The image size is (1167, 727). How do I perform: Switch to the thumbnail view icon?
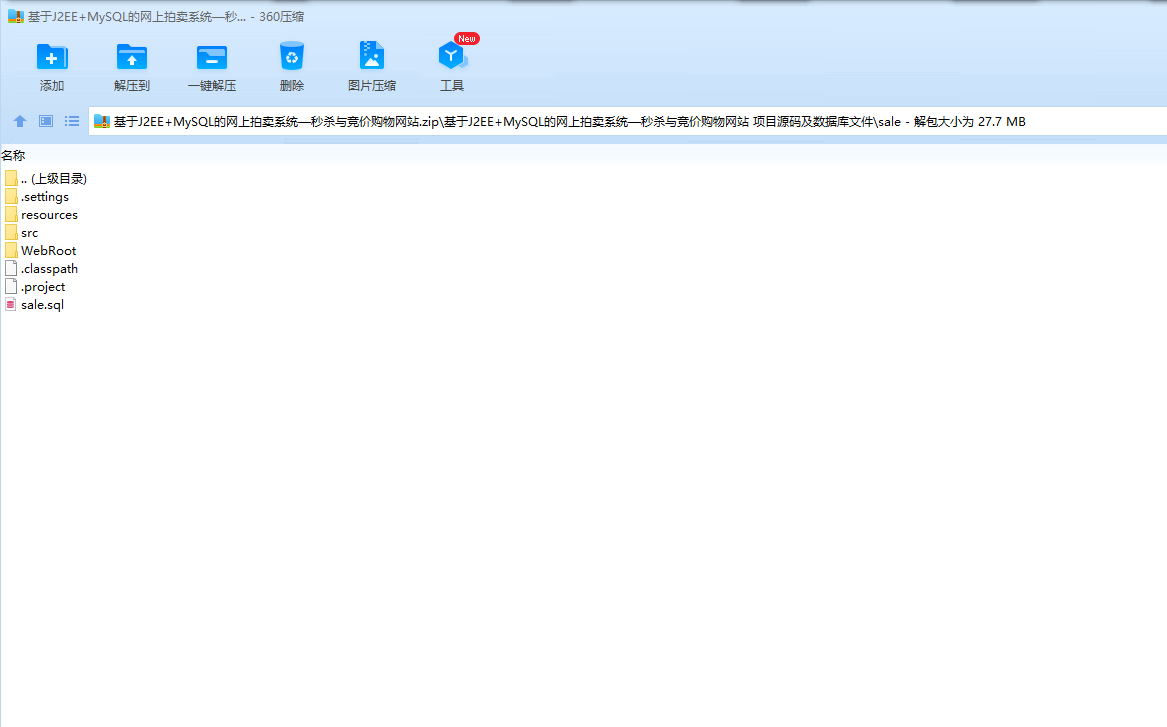click(46, 121)
